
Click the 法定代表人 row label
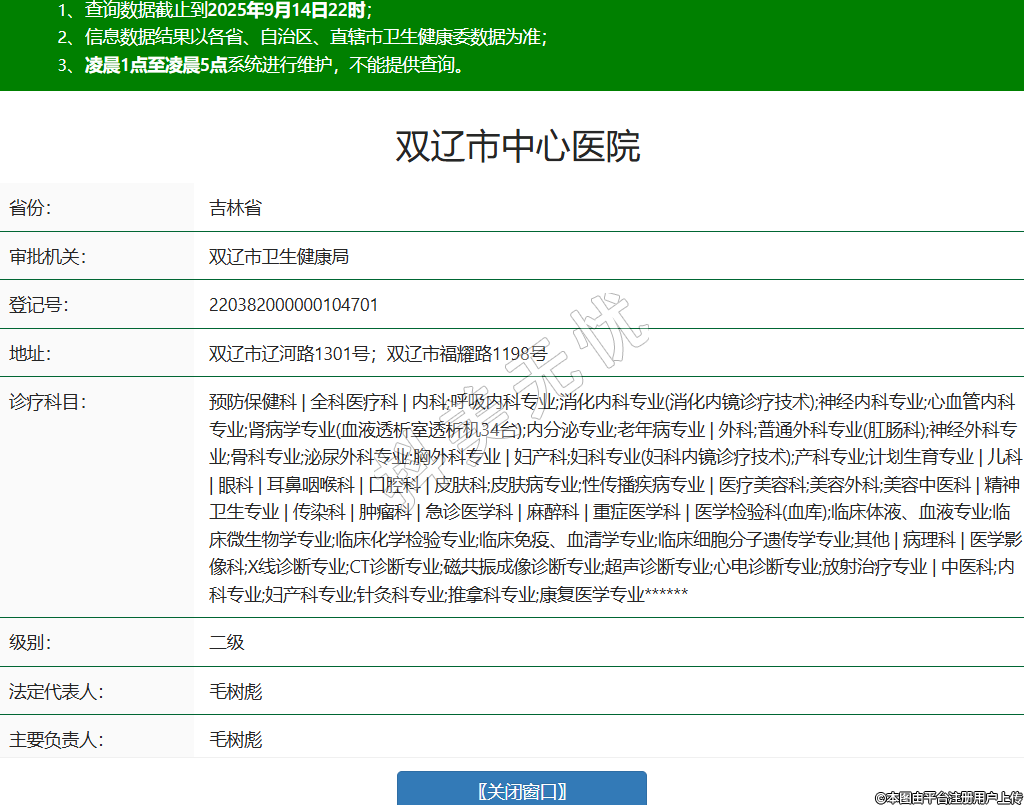click(56, 691)
